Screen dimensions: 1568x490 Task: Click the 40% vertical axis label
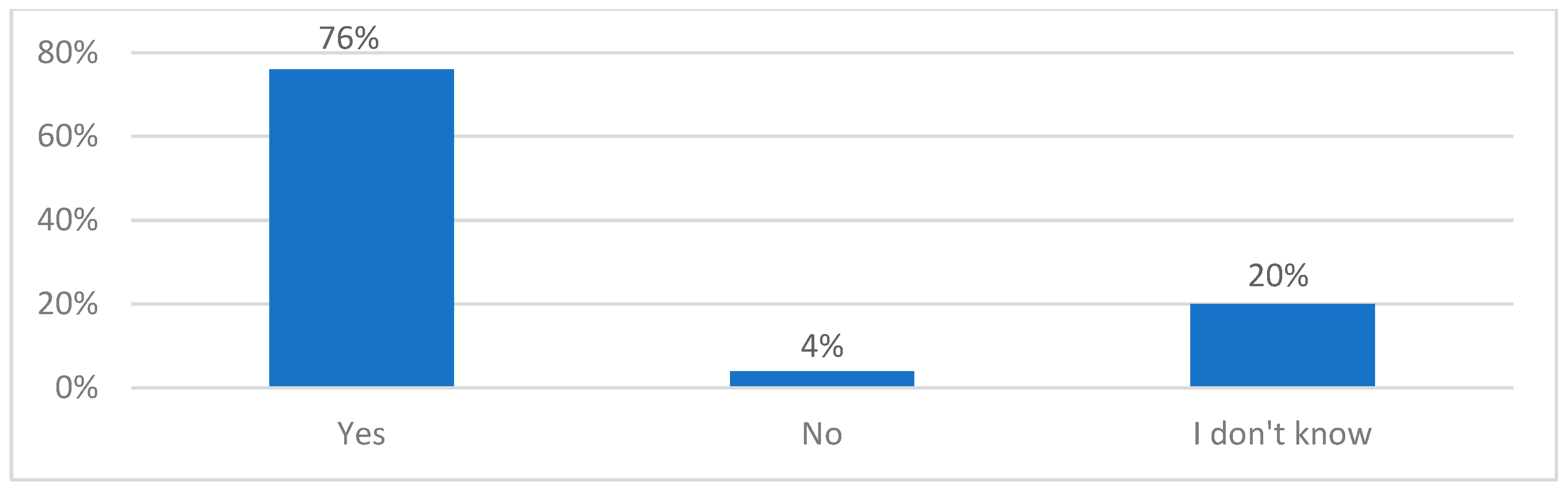(x=67, y=220)
